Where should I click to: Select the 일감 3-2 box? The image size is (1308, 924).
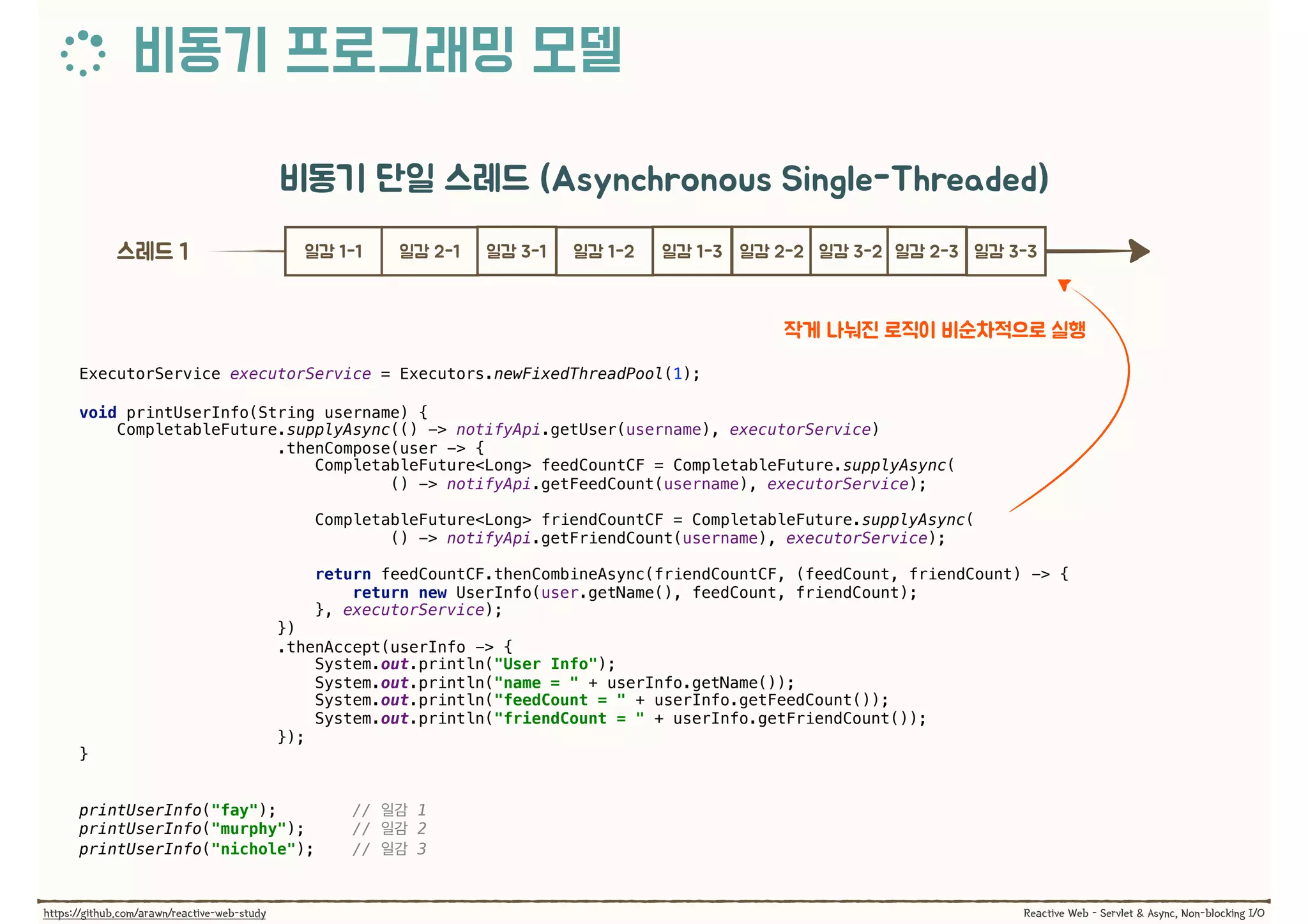point(849,251)
